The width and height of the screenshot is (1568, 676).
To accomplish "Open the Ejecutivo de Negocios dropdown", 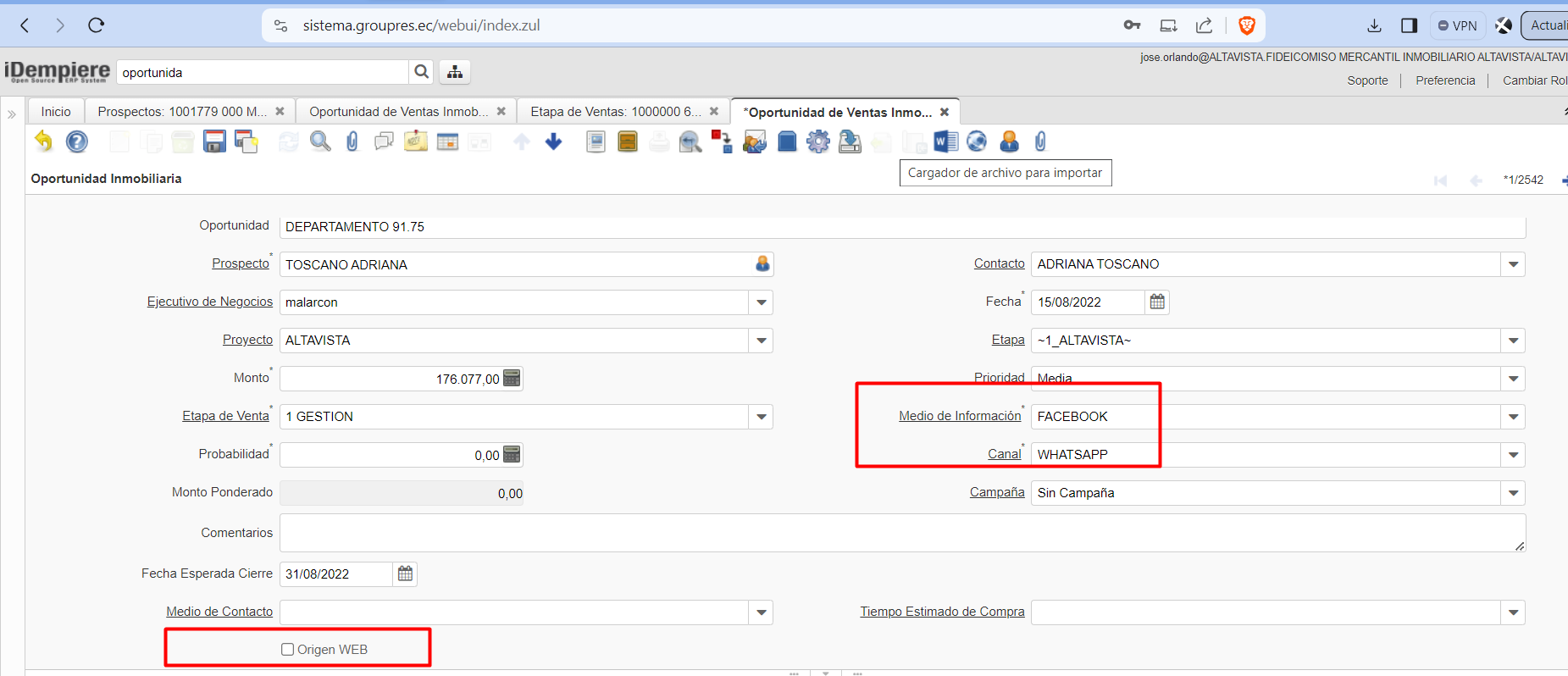I will coord(762,302).
